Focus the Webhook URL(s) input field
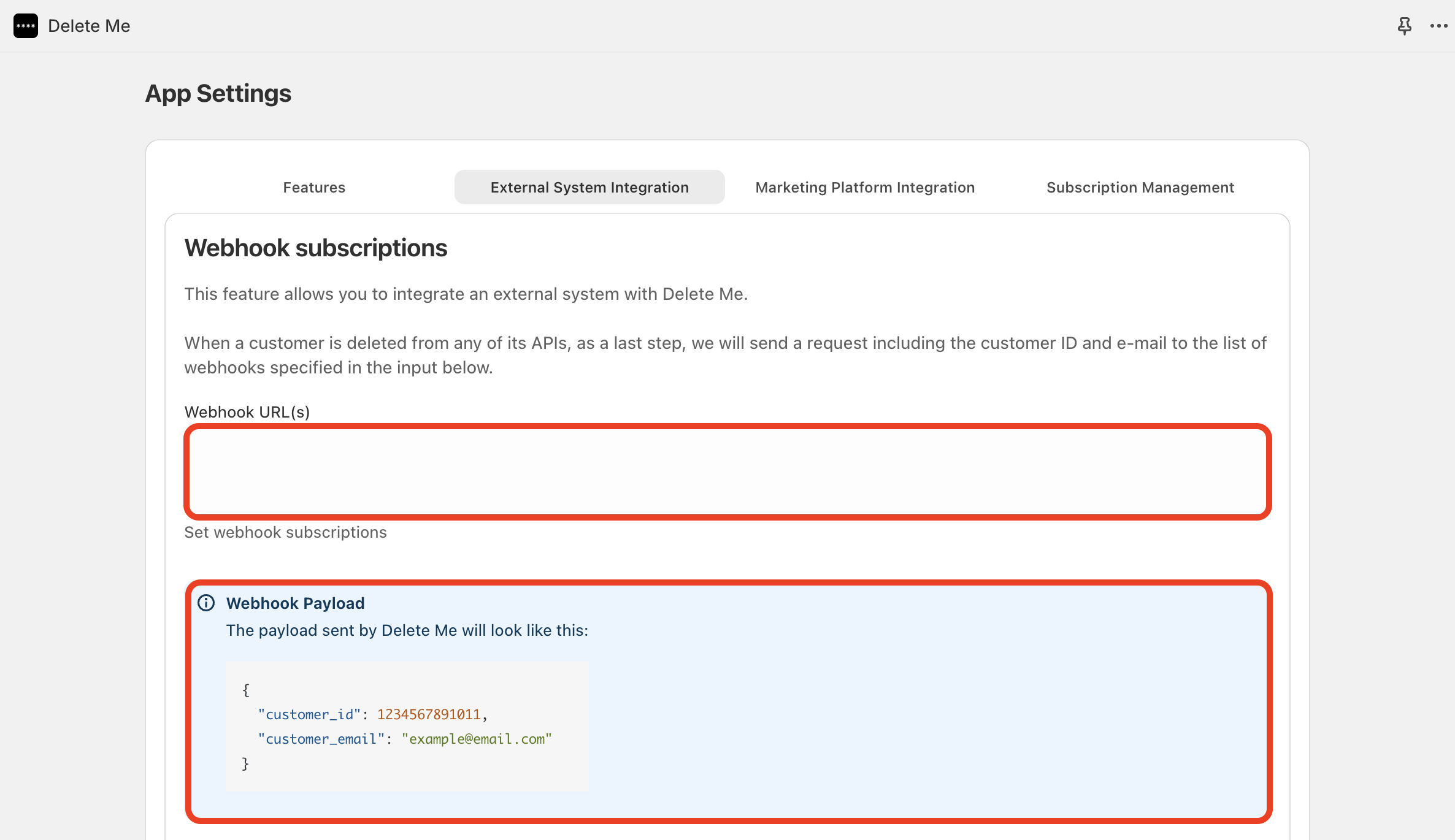Image resolution: width=1455 pixels, height=840 pixels. [727, 472]
